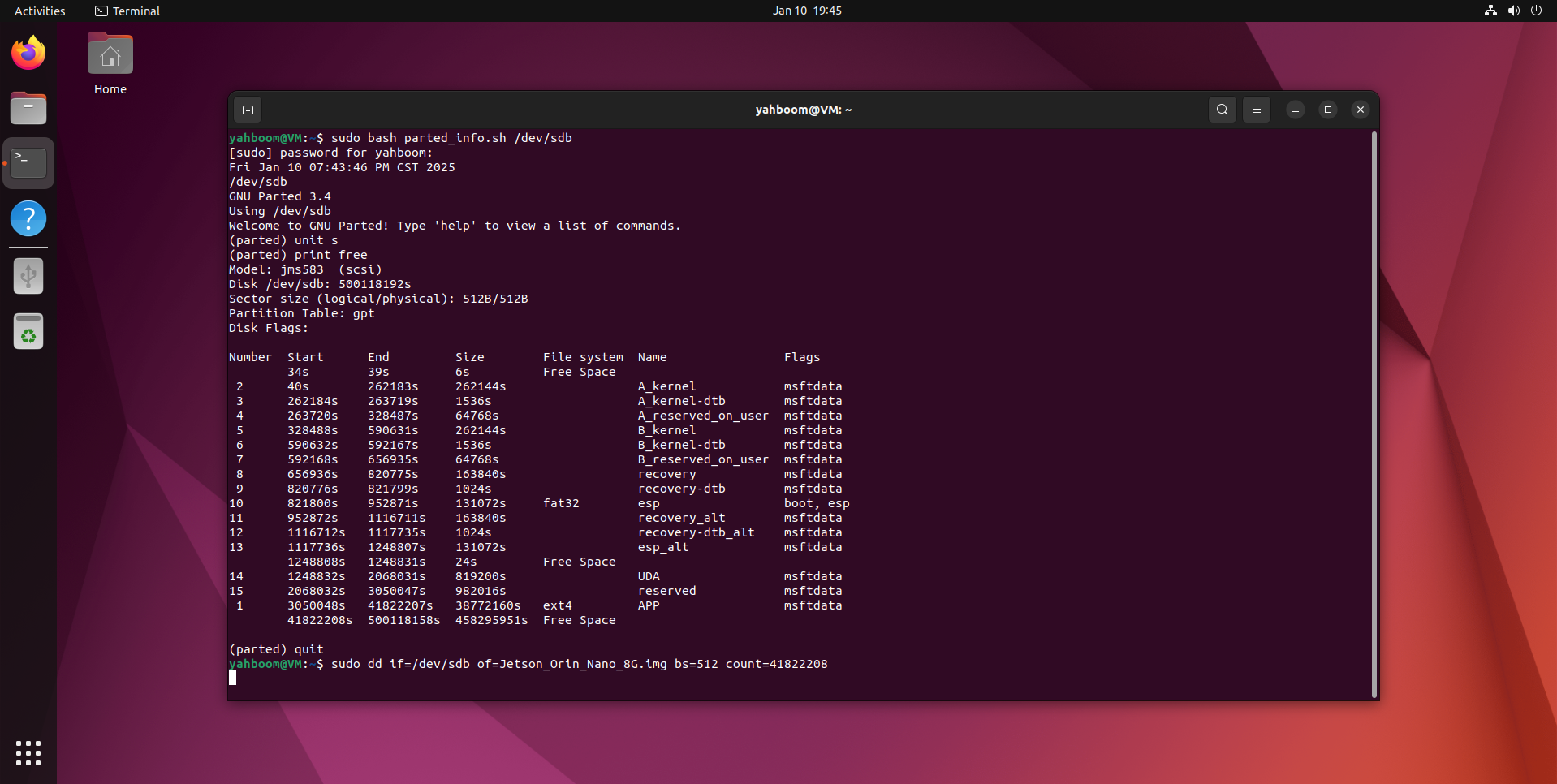Open the power system menu
The height and width of the screenshot is (784, 1557).
(x=1536, y=11)
